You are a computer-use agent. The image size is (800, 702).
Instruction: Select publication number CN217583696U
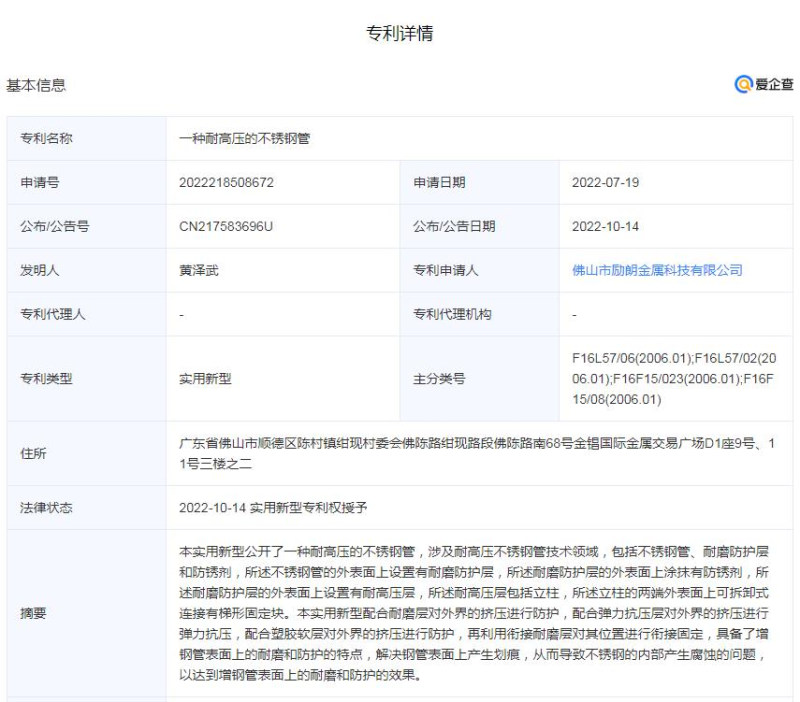[x=224, y=224]
